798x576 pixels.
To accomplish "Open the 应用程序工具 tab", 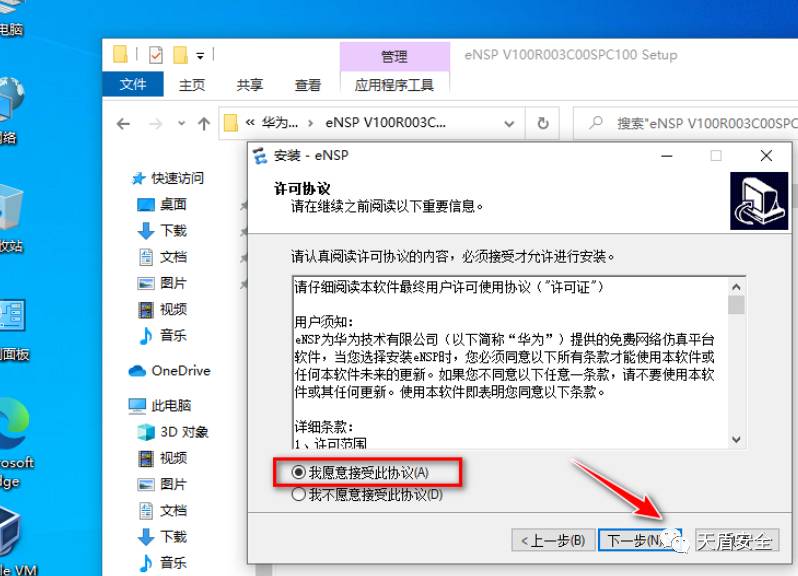I will click(394, 85).
